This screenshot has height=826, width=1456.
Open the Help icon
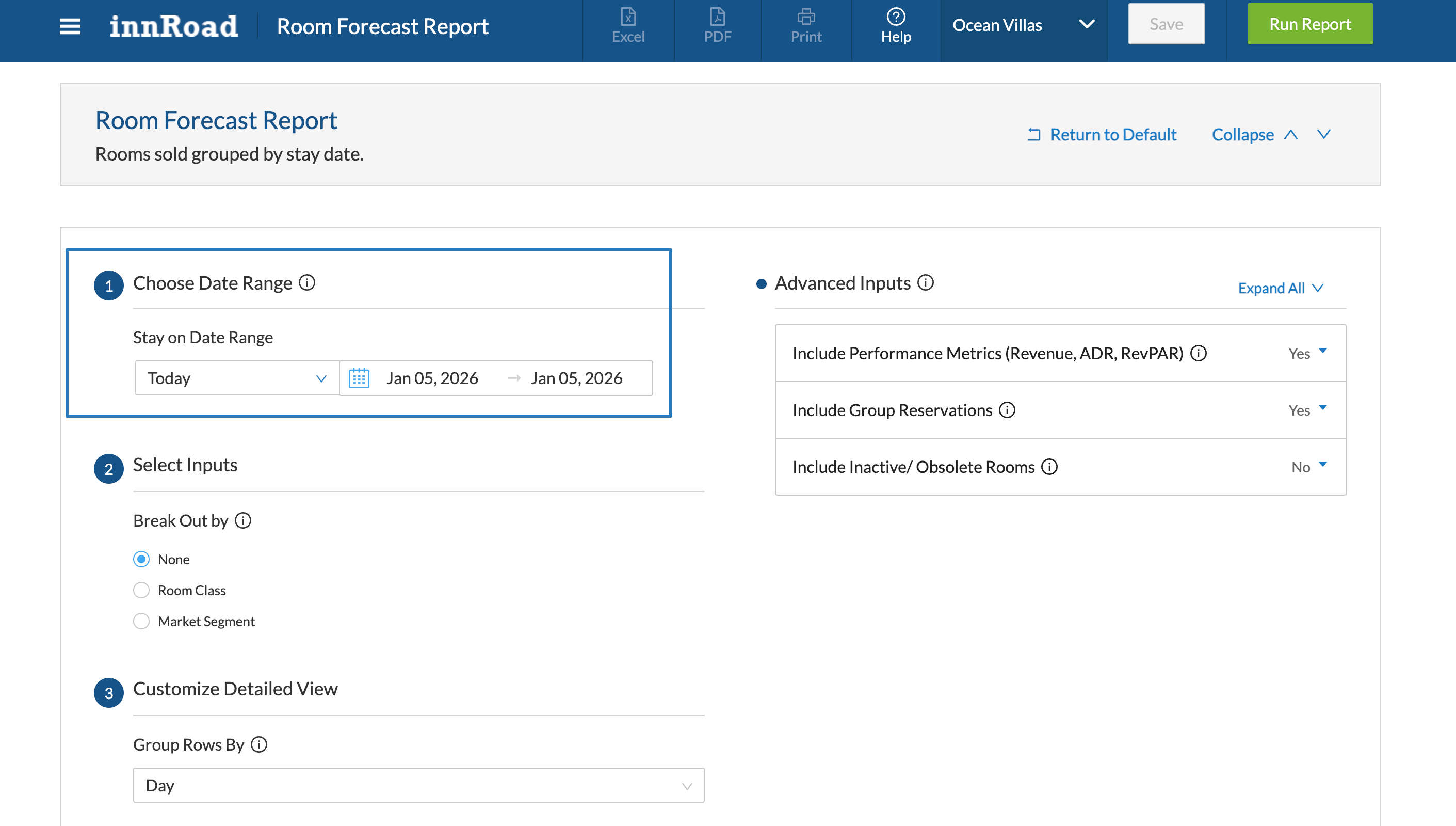(896, 25)
